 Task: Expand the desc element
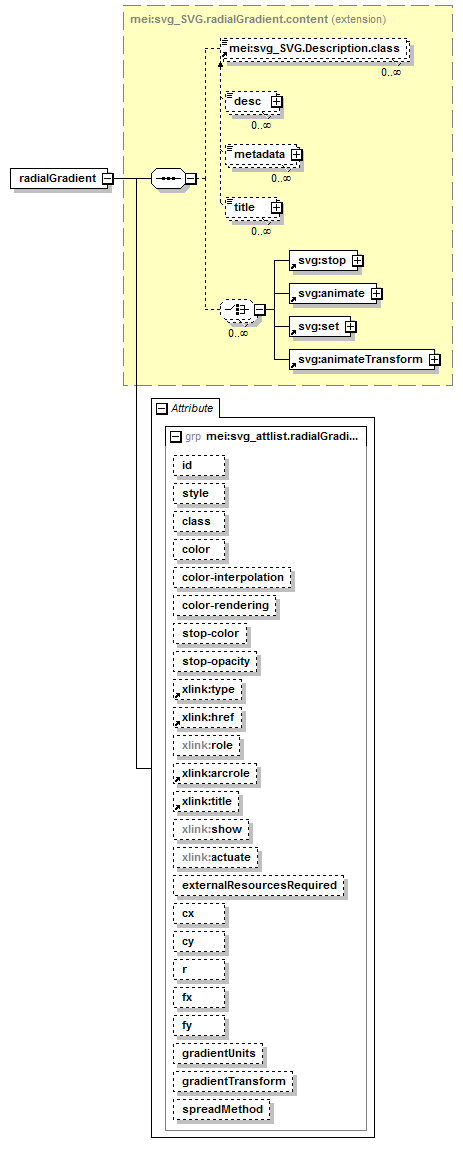pyautogui.click(x=277, y=102)
